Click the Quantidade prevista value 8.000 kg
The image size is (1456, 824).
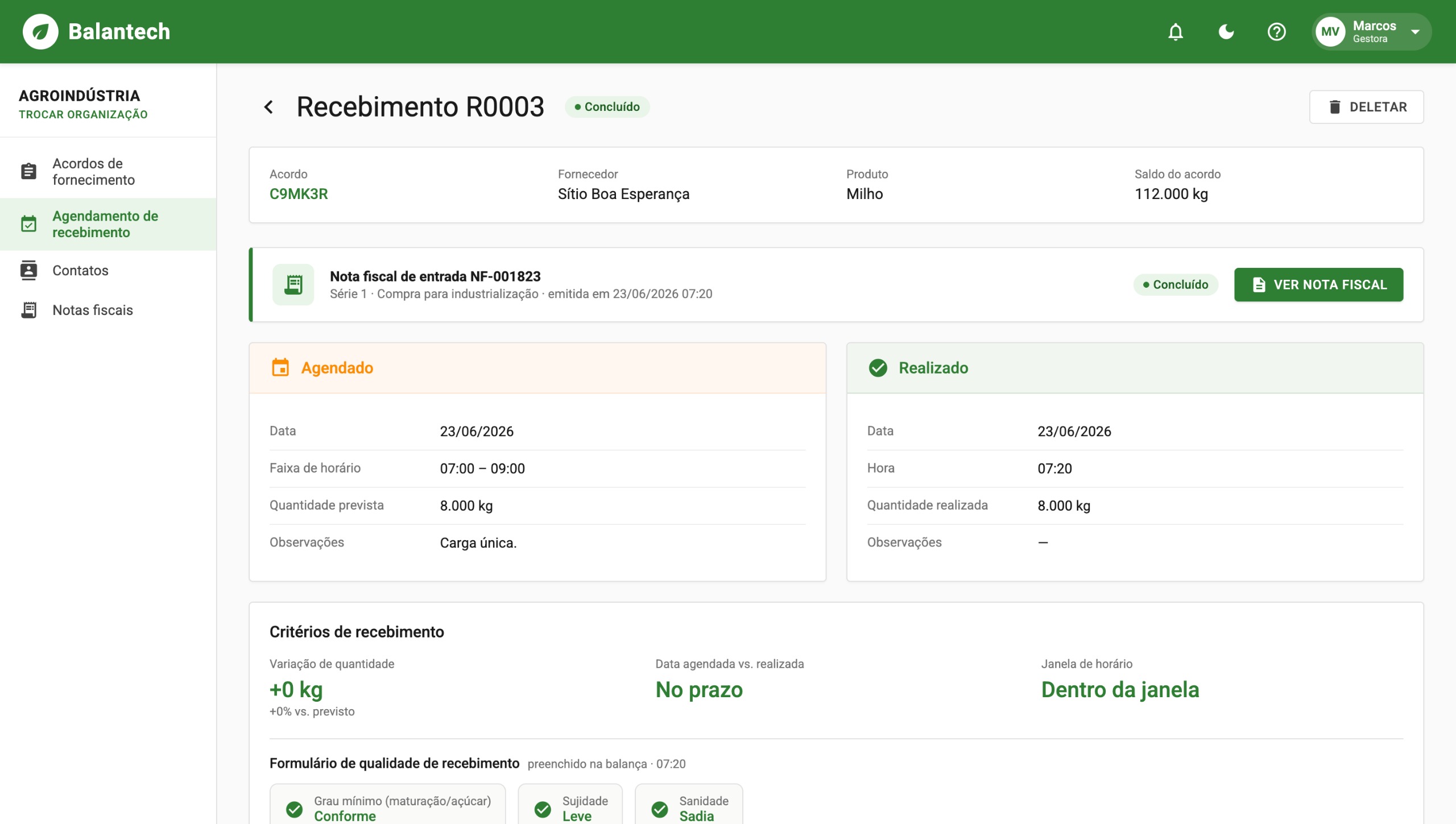(x=466, y=506)
